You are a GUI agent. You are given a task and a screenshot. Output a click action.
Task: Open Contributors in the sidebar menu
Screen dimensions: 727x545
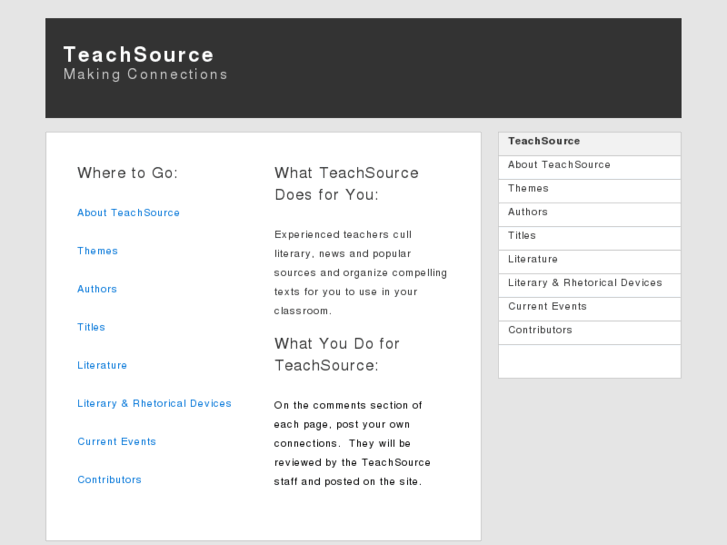pyautogui.click(x=590, y=333)
